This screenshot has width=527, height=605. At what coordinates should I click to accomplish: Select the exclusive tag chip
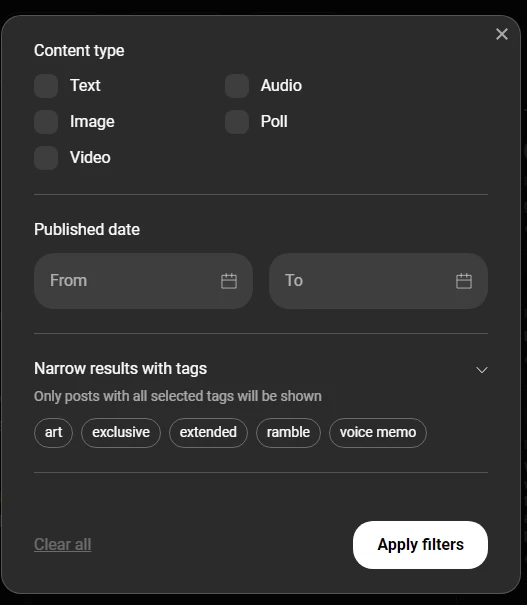click(121, 433)
